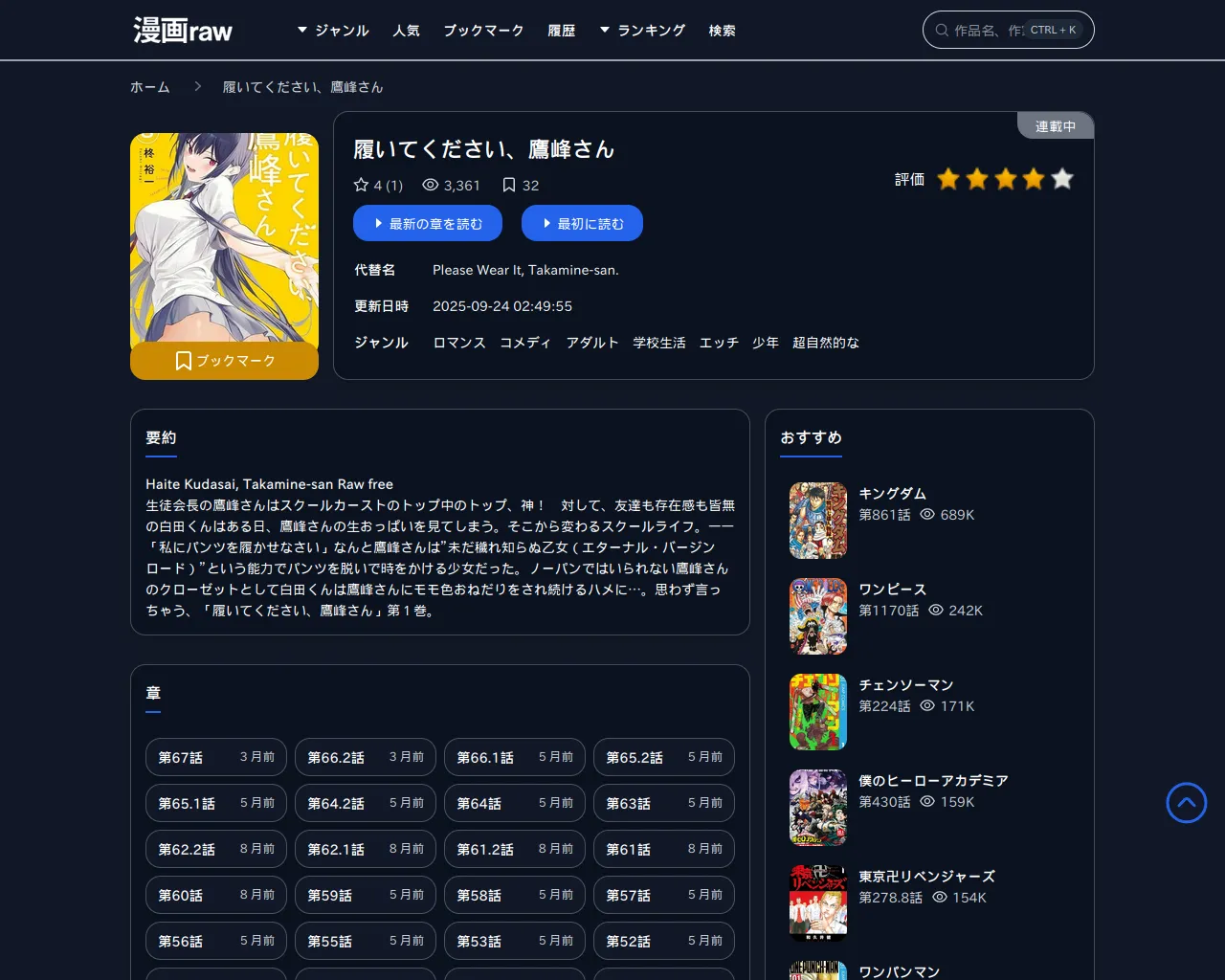The width and height of the screenshot is (1225, 980).
Task: Go to ホーム breadcrumb link
Action: [150, 87]
